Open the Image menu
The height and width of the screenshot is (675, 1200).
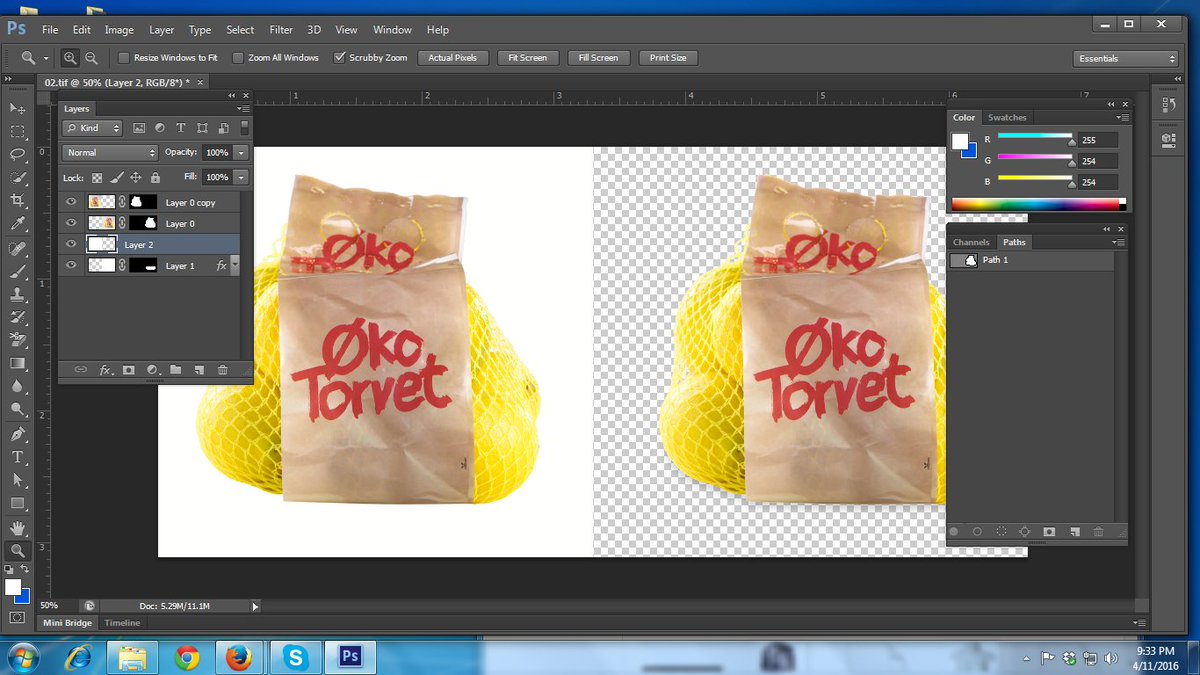pyautogui.click(x=119, y=30)
